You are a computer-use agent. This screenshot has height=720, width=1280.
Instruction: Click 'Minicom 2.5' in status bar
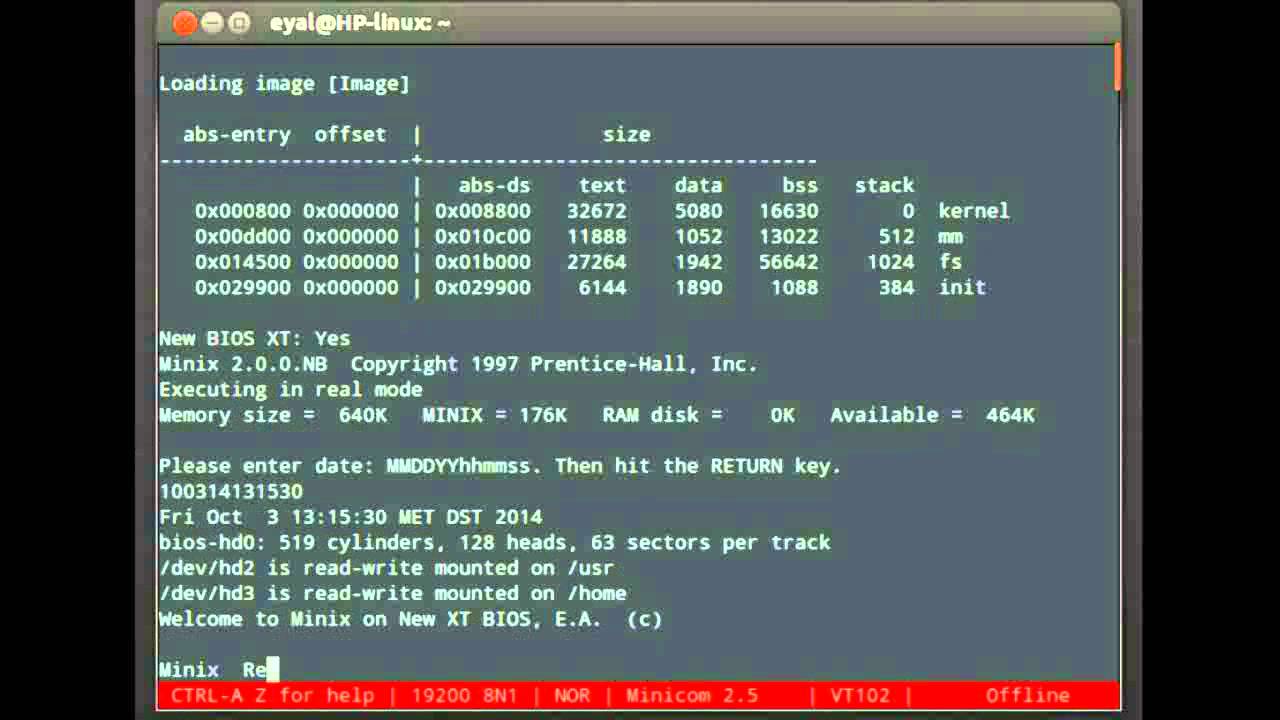click(x=692, y=695)
